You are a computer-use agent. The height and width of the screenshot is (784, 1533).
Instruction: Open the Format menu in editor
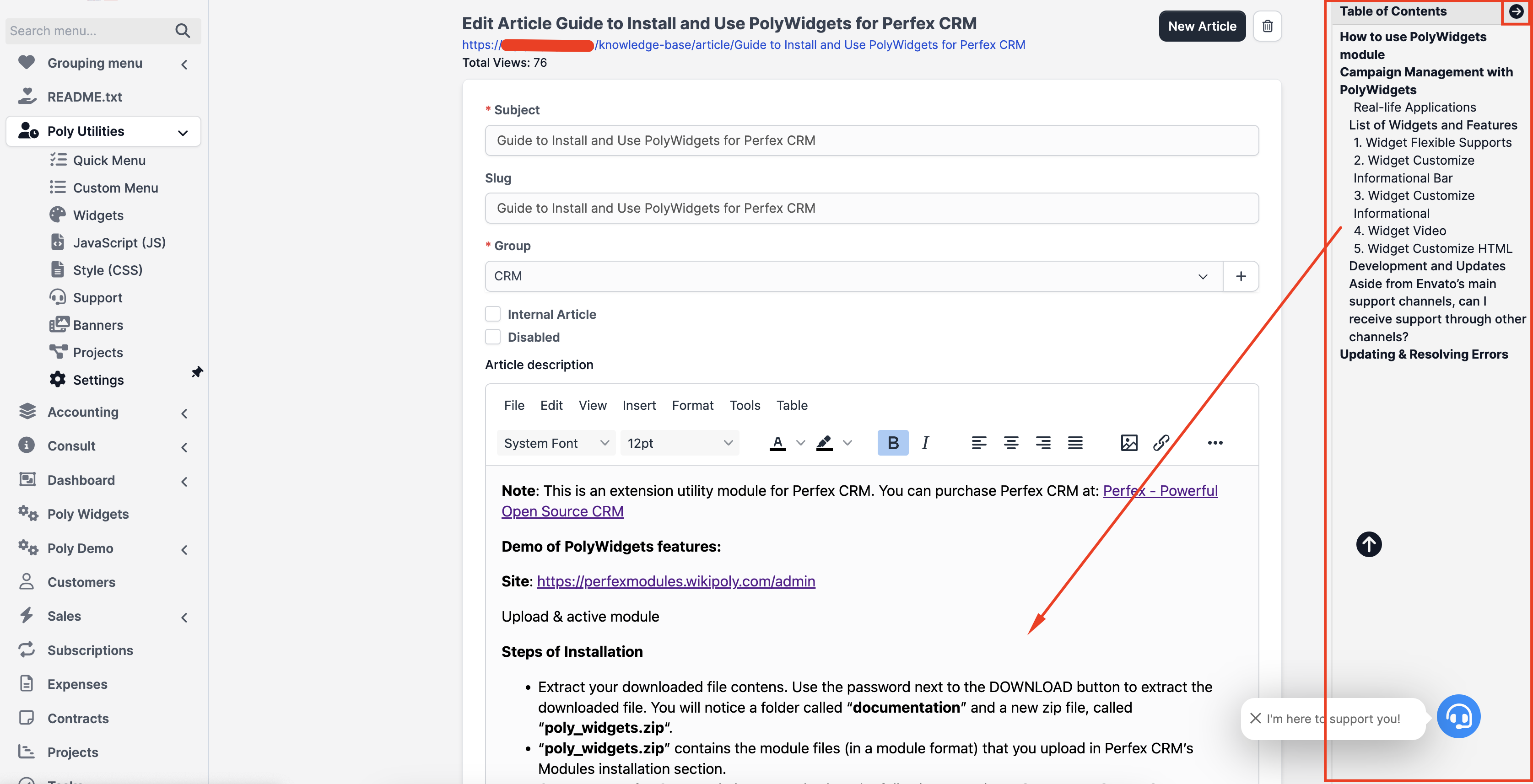(692, 405)
